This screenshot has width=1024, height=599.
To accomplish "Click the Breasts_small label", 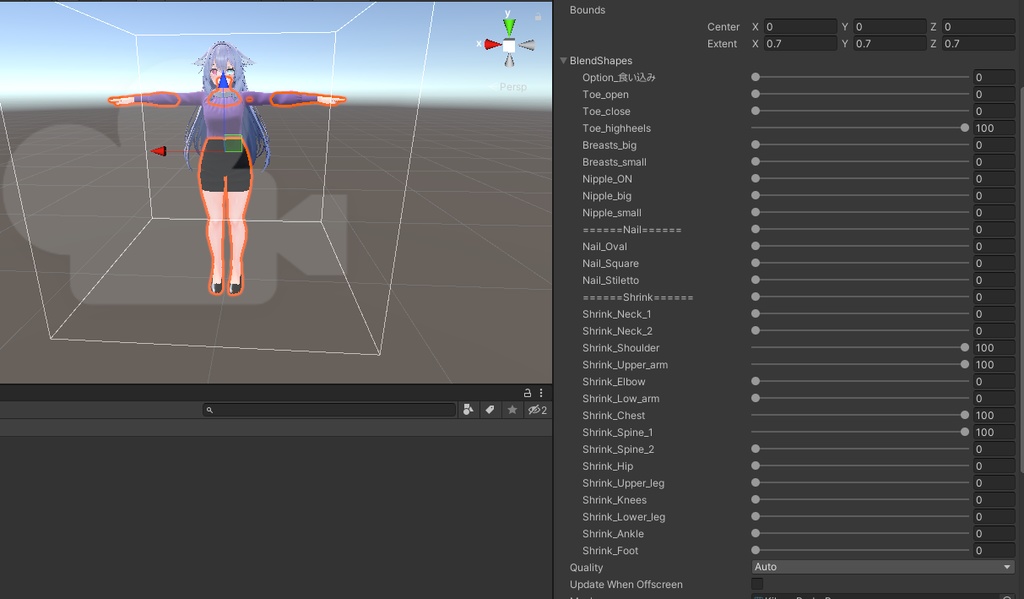I will point(614,162).
